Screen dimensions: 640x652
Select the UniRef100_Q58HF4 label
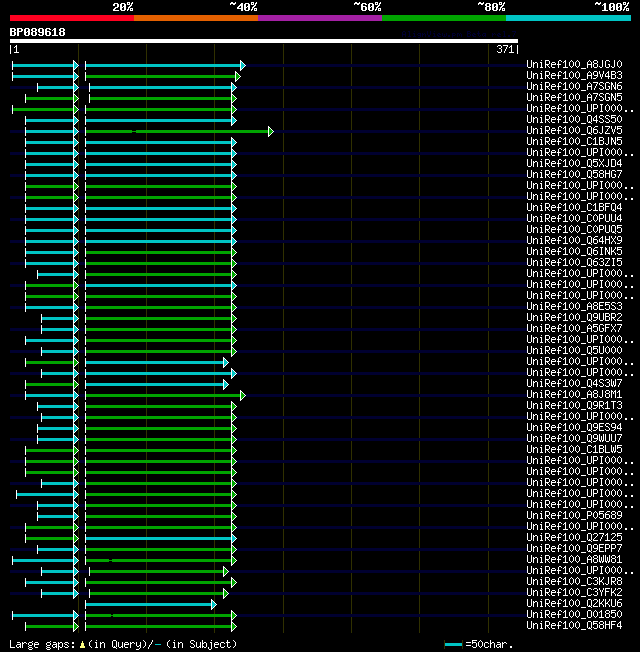click(574, 626)
